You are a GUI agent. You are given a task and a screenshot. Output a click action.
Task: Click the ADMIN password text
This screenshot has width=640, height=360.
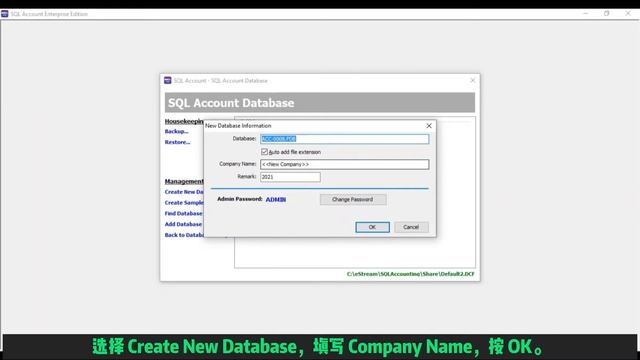[276, 200]
